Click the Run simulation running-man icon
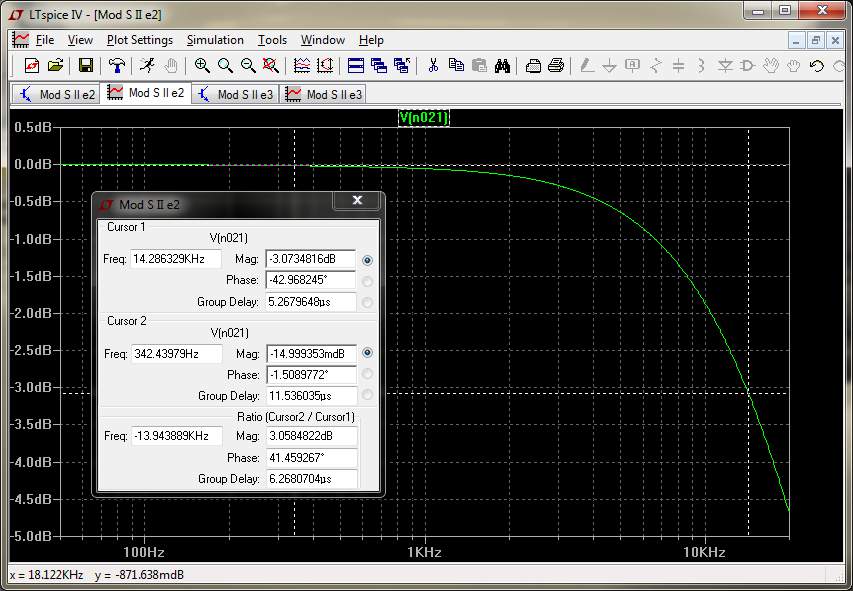Image resolution: width=853 pixels, height=591 pixels. pos(147,66)
